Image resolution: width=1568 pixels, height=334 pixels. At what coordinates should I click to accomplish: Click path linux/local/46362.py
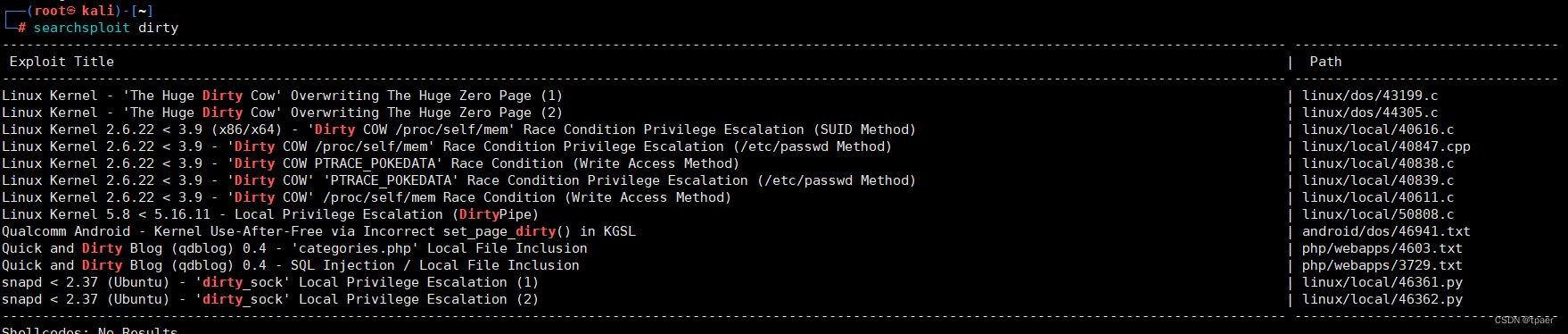coord(1382,299)
